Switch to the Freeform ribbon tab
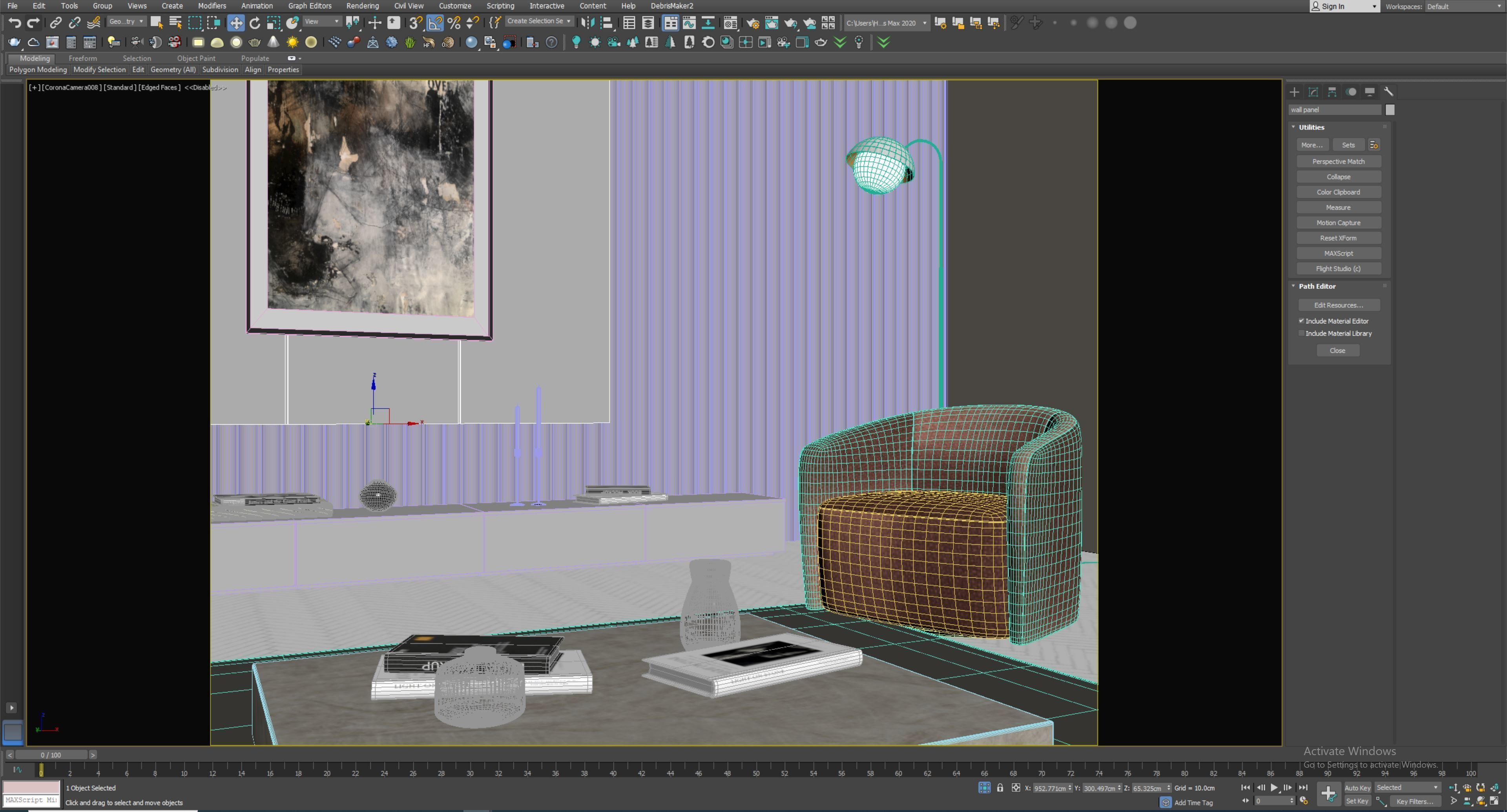Screen dimensions: 1507x812 click(82, 58)
